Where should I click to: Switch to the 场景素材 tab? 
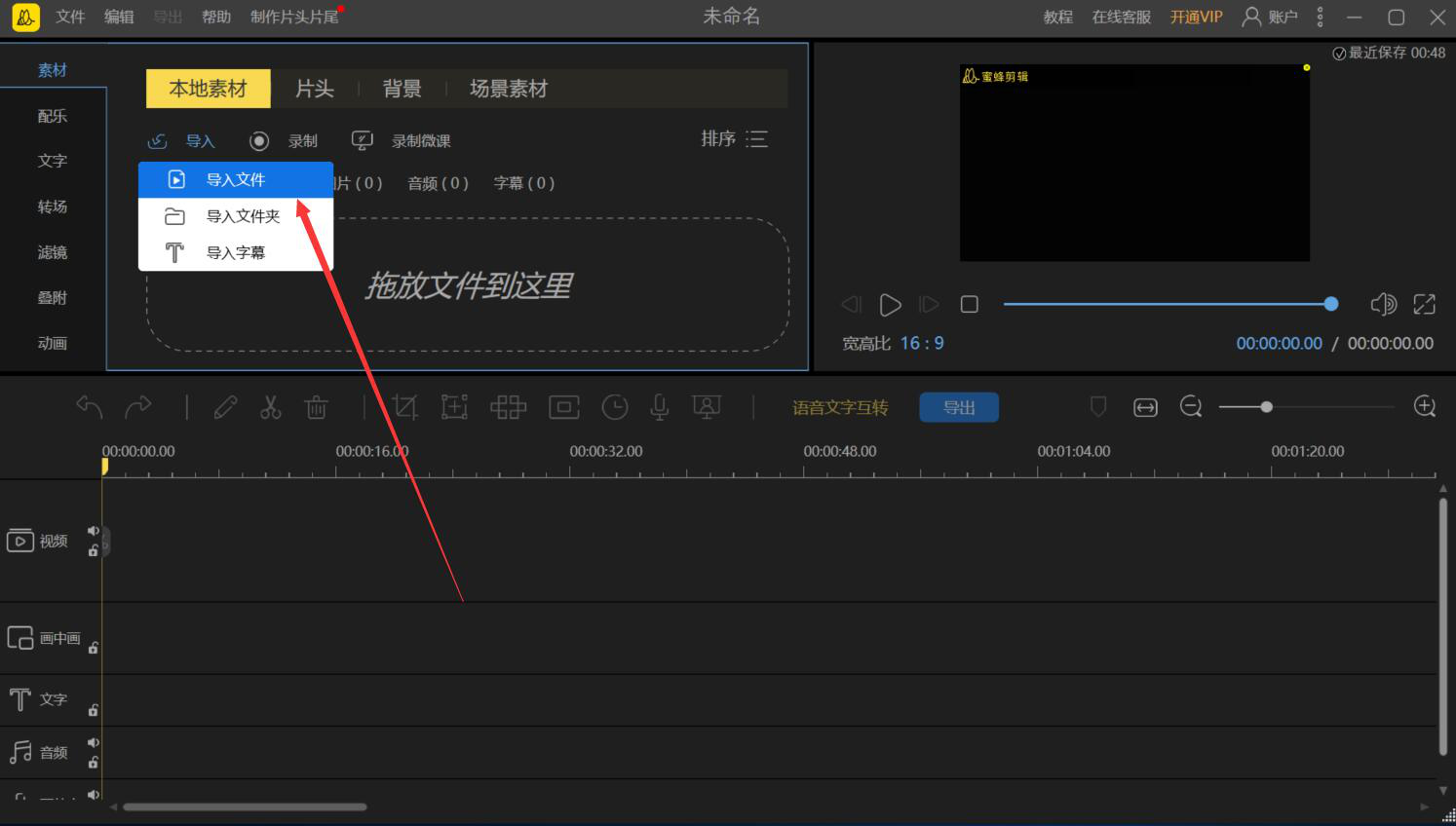click(509, 89)
